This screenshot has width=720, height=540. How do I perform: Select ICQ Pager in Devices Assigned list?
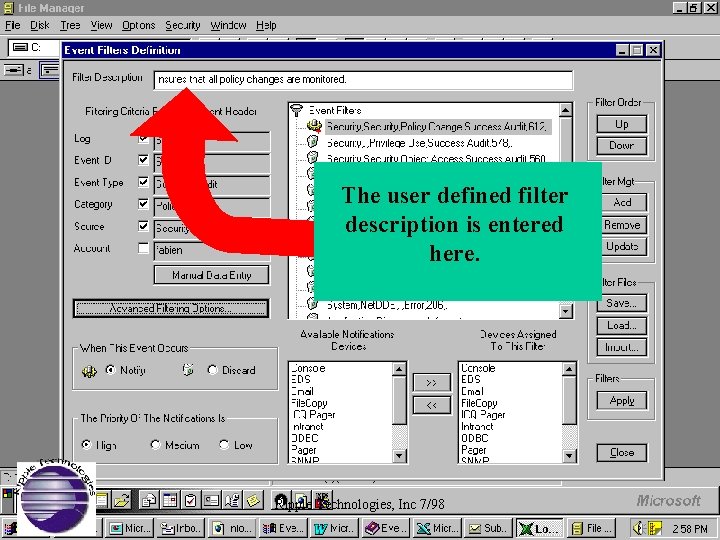[x=483, y=415]
